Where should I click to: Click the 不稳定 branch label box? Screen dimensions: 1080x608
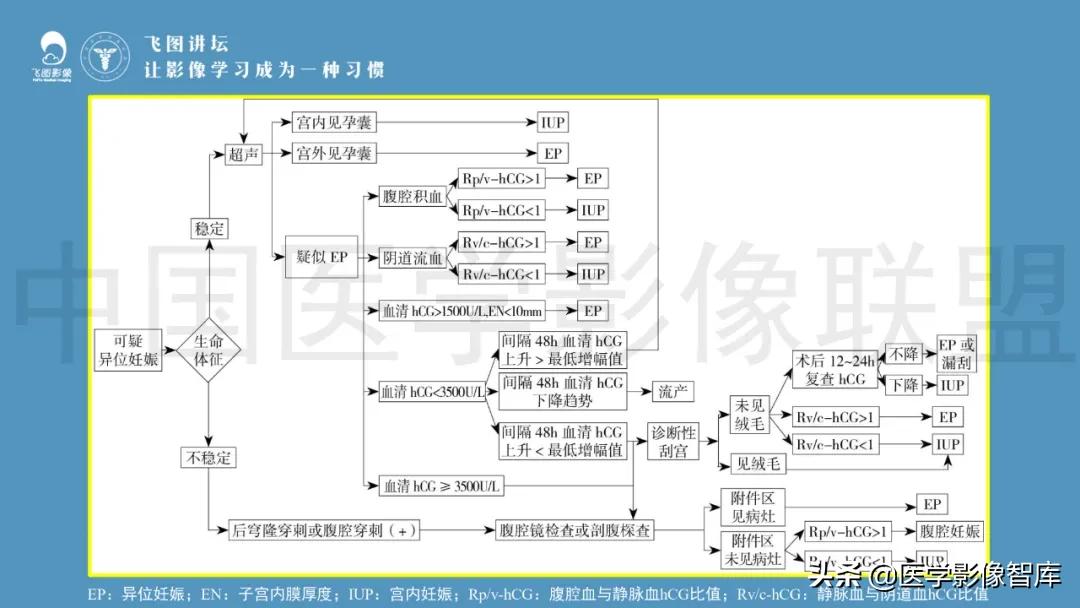(208, 458)
